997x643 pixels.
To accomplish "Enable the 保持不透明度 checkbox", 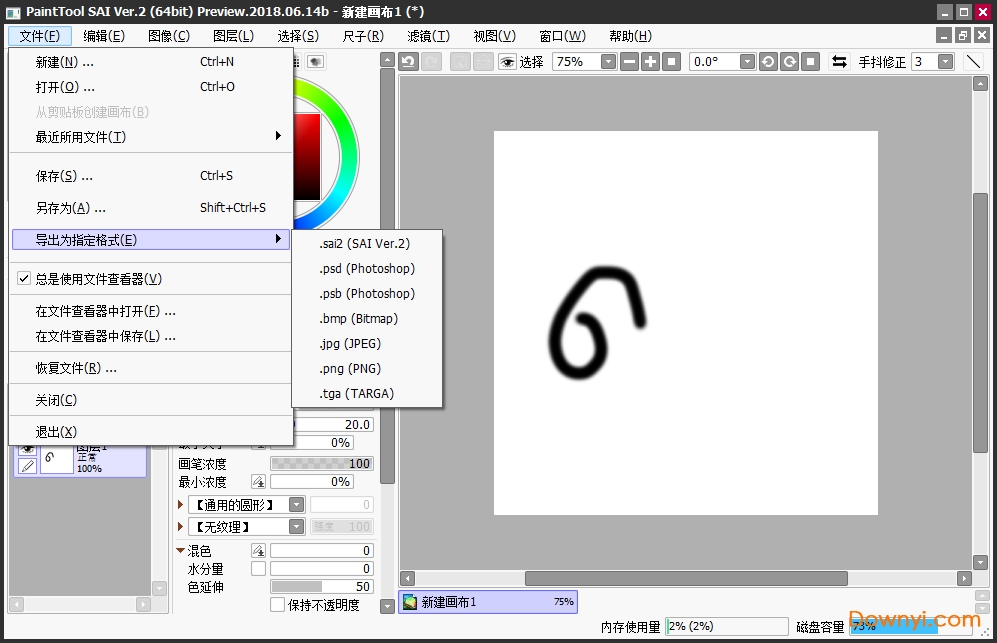I will 278,605.
